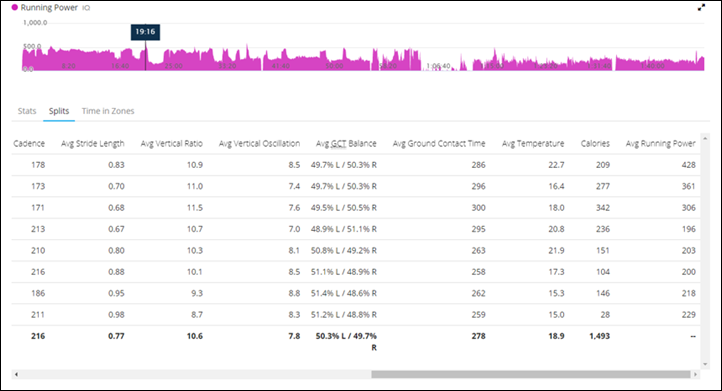Select stride length value 0.83
This screenshot has width=722, height=391.
coord(116,165)
